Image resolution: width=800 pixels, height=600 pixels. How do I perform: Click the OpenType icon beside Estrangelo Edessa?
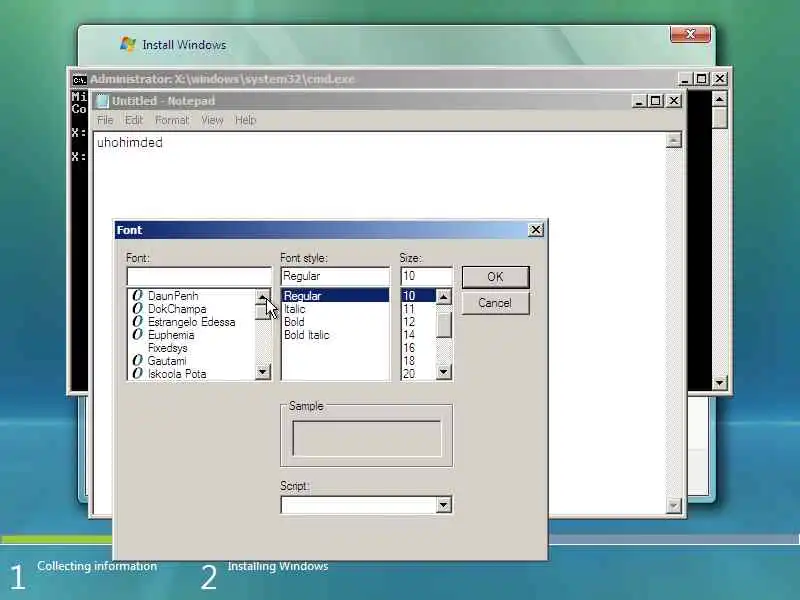[x=137, y=321]
